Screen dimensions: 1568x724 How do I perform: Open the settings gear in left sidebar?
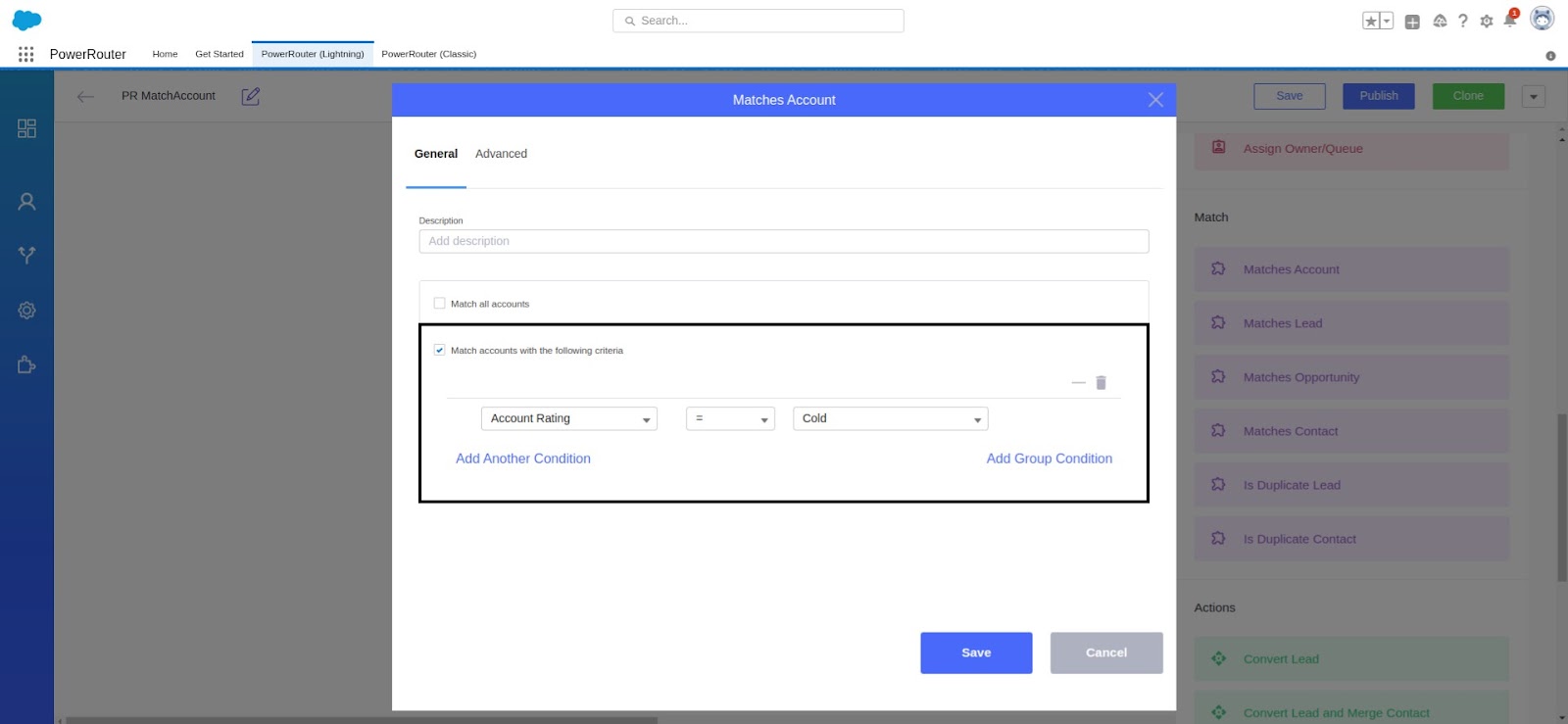pos(26,311)
